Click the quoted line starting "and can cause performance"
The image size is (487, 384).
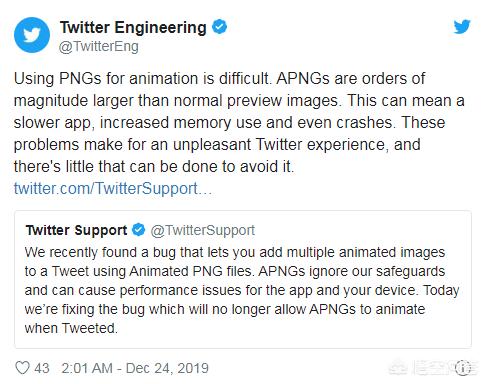tap(242, 290)
